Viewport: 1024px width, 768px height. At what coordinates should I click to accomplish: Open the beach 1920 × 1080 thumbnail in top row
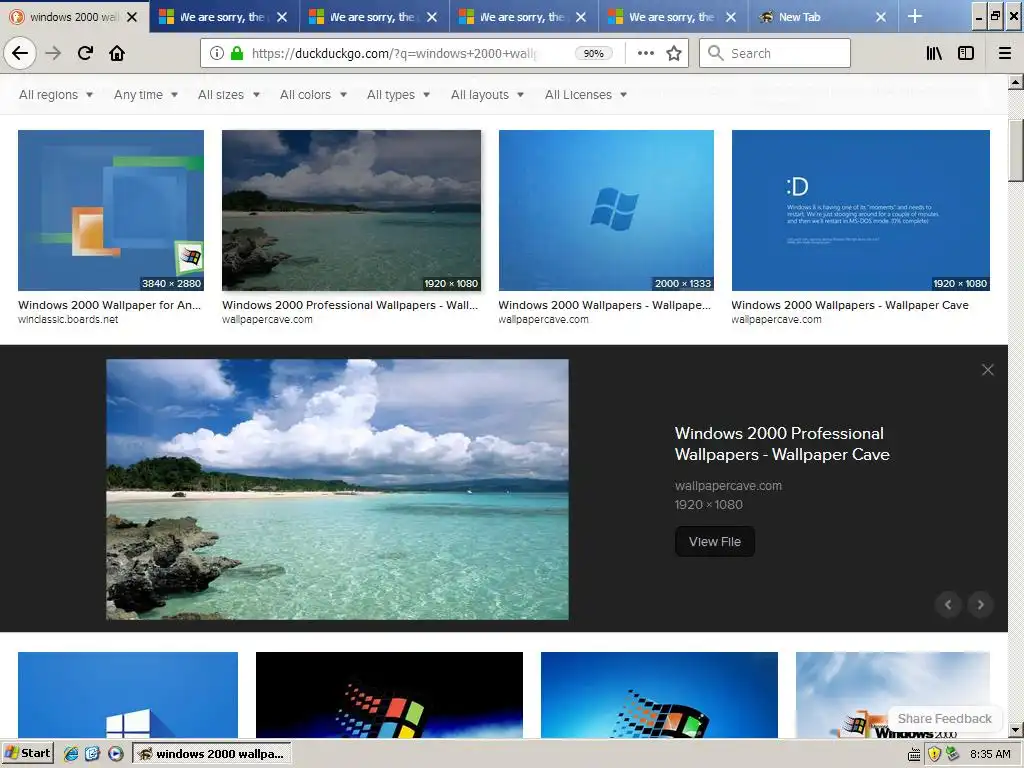(x=351, y=210)
